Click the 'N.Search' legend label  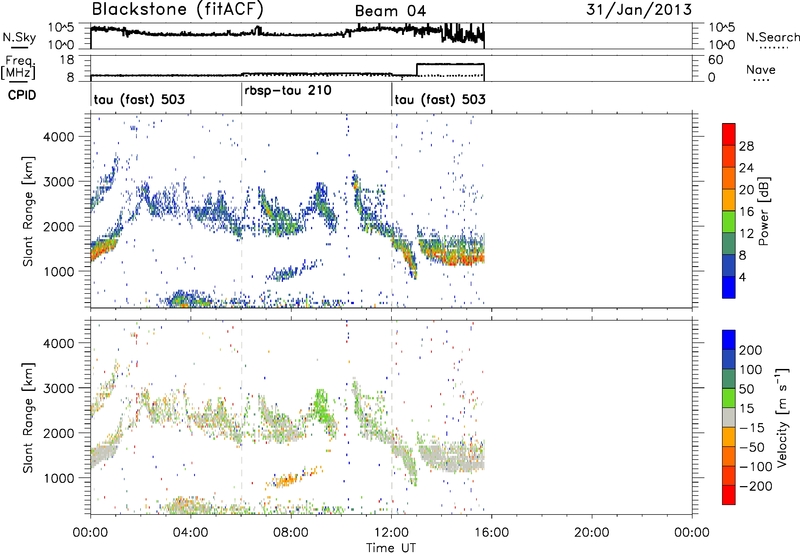pos(772,37)
